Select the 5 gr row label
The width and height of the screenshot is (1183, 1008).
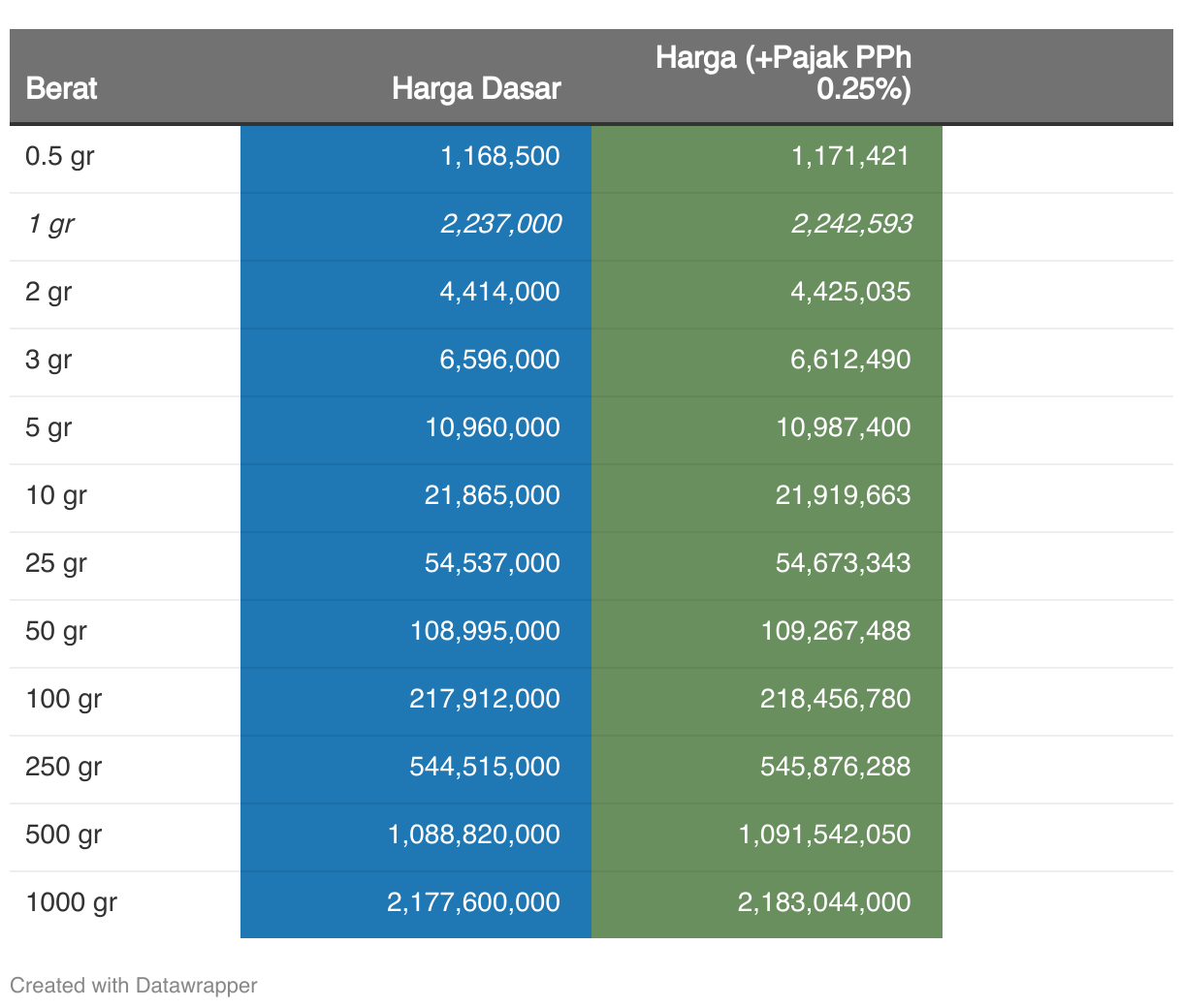tap(48, 427)
